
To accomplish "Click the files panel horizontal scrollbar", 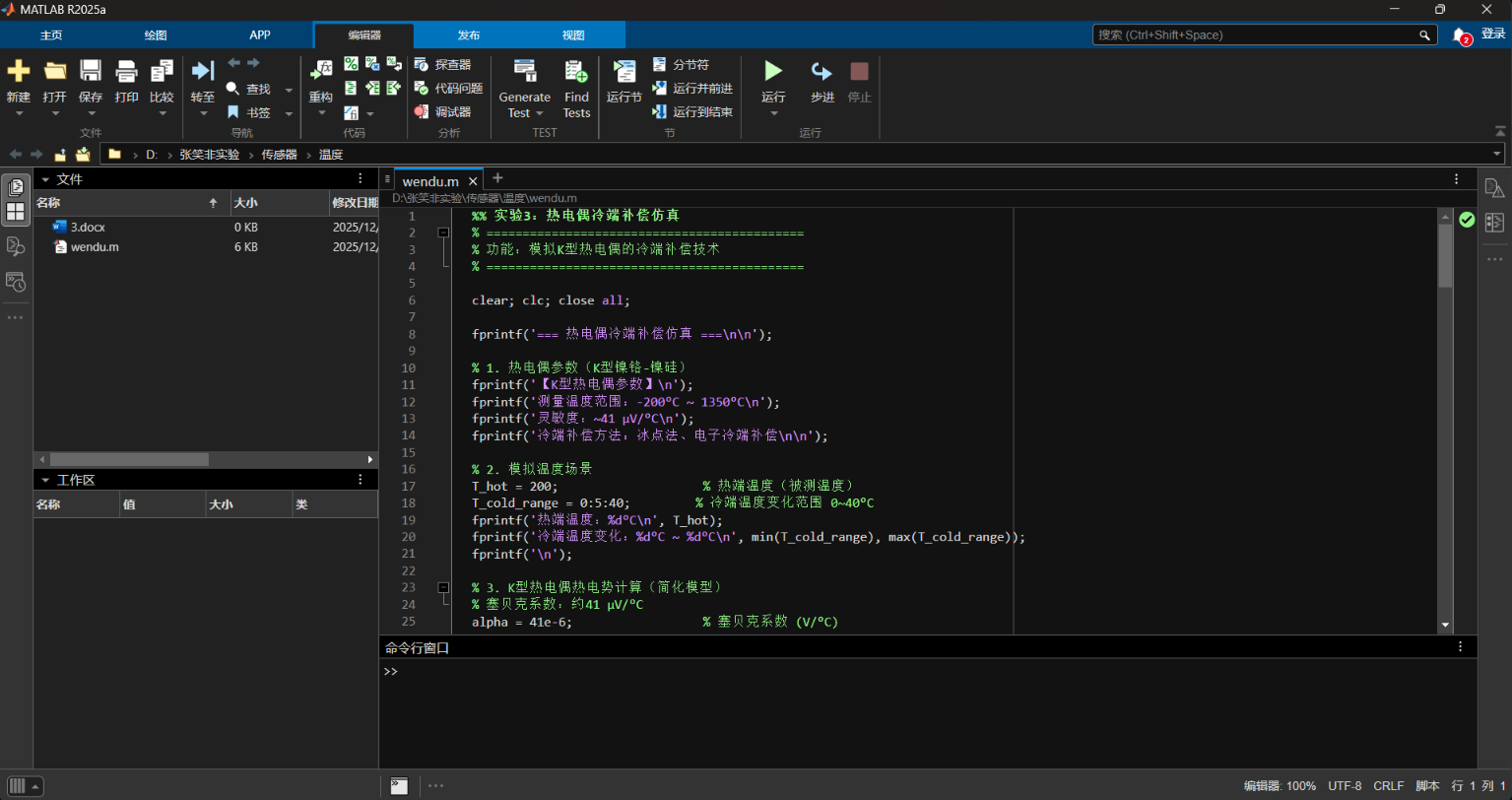I will pyautogui.click(x=129, y=459).
